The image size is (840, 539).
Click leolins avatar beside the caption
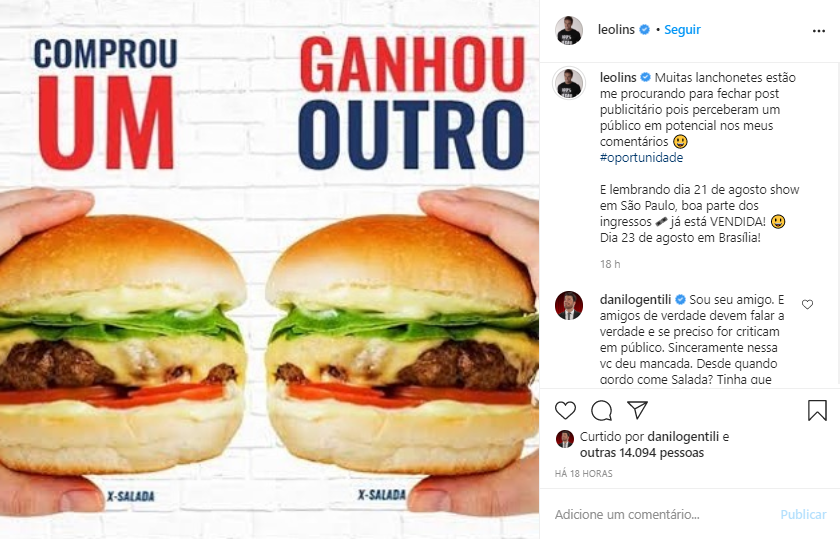[x=569, y=83]
